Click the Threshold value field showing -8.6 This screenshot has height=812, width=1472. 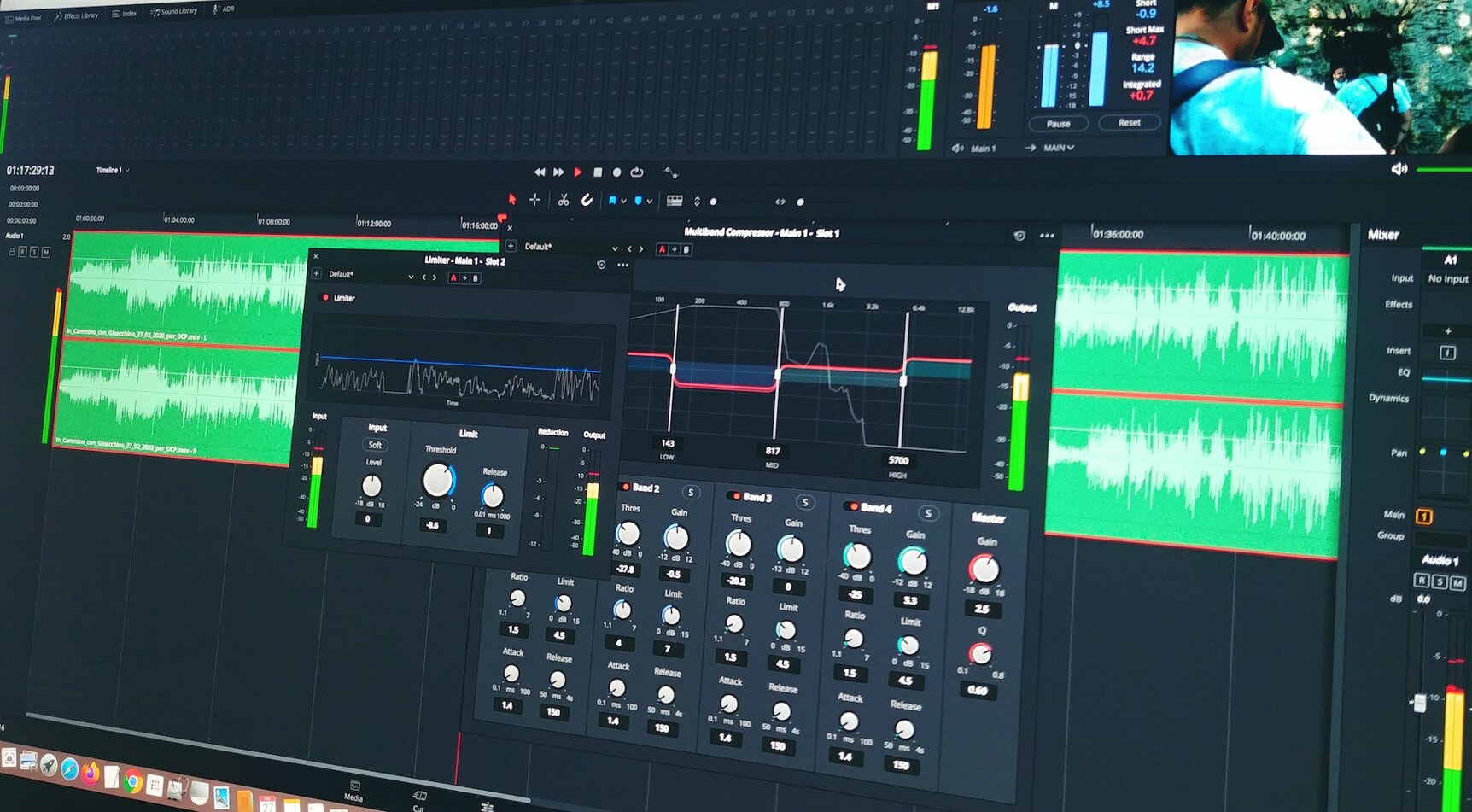[432, 525]
